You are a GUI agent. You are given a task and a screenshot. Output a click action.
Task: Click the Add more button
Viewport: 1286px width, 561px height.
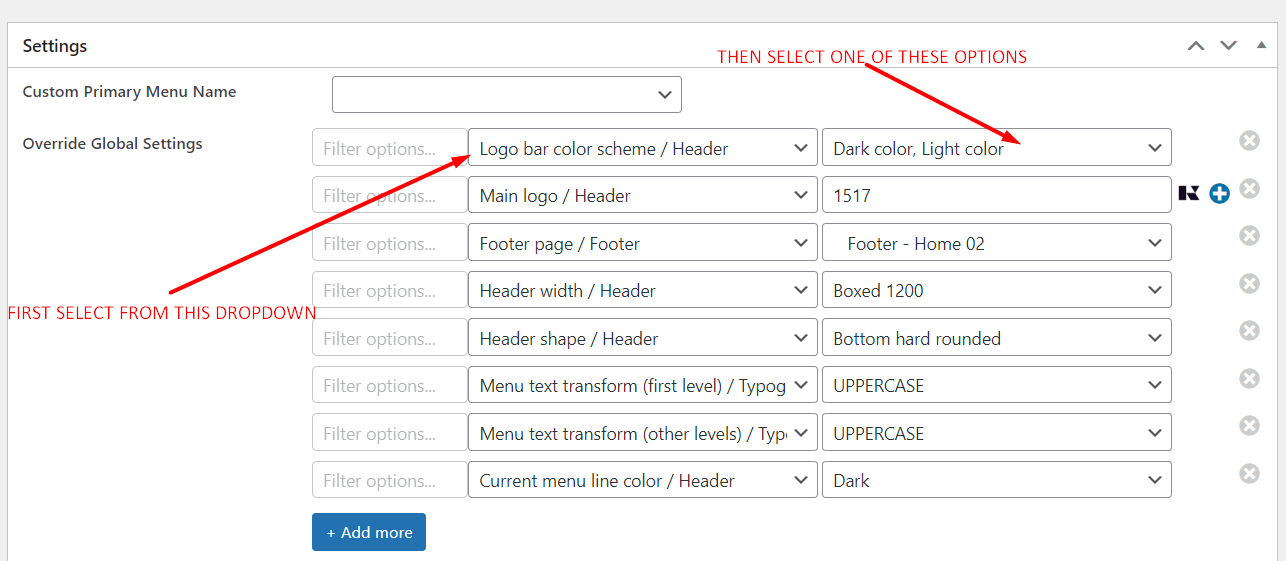point(369,532)
